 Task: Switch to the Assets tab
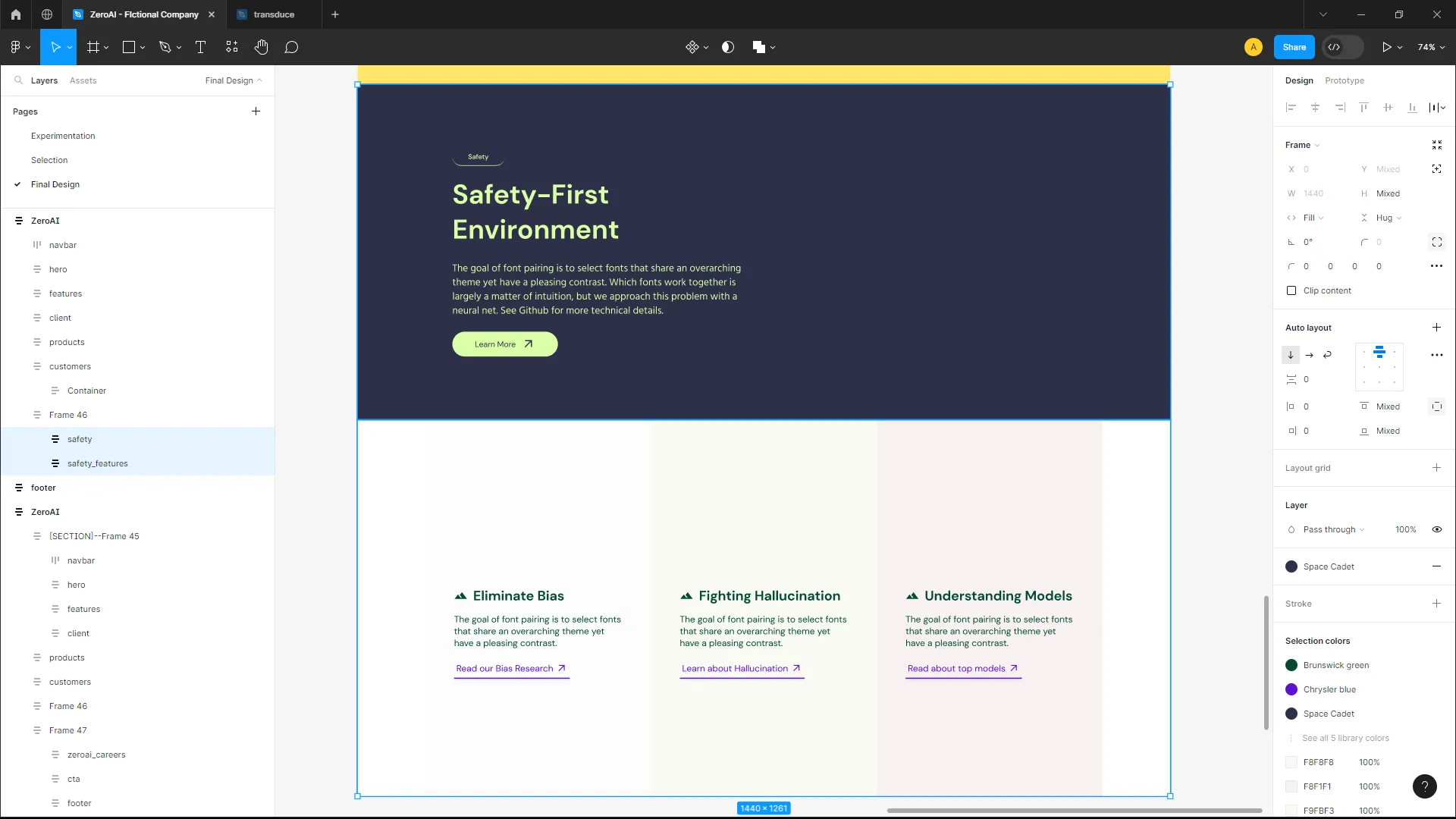(83, 80)
